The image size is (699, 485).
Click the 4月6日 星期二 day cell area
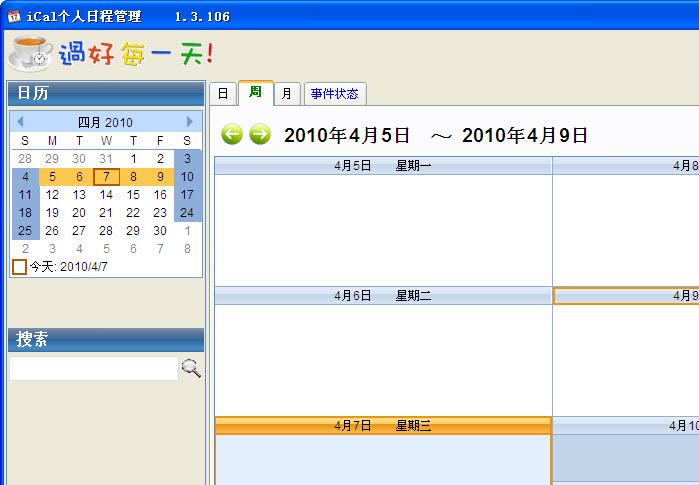tap(383, 360)
